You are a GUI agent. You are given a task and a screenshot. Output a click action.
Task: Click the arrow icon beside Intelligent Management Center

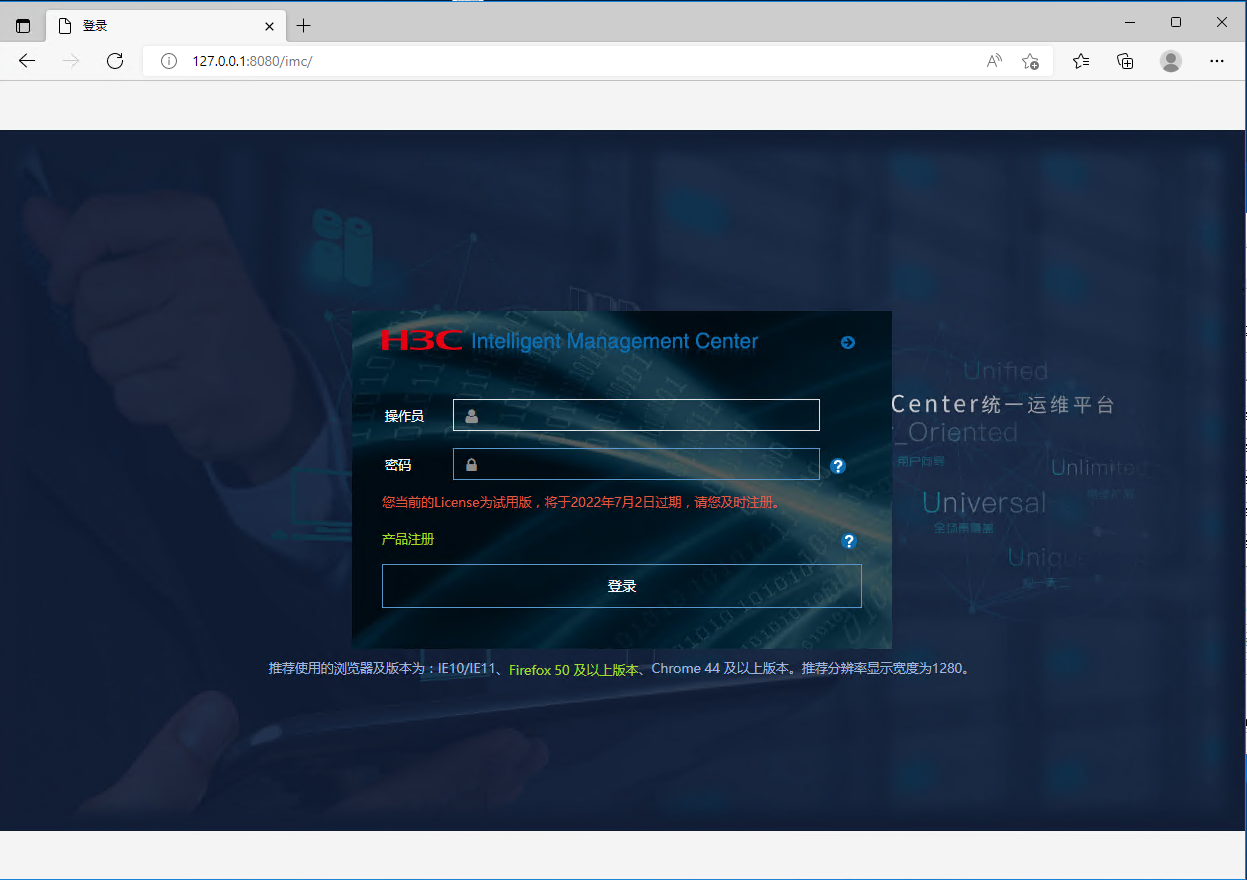848,343
